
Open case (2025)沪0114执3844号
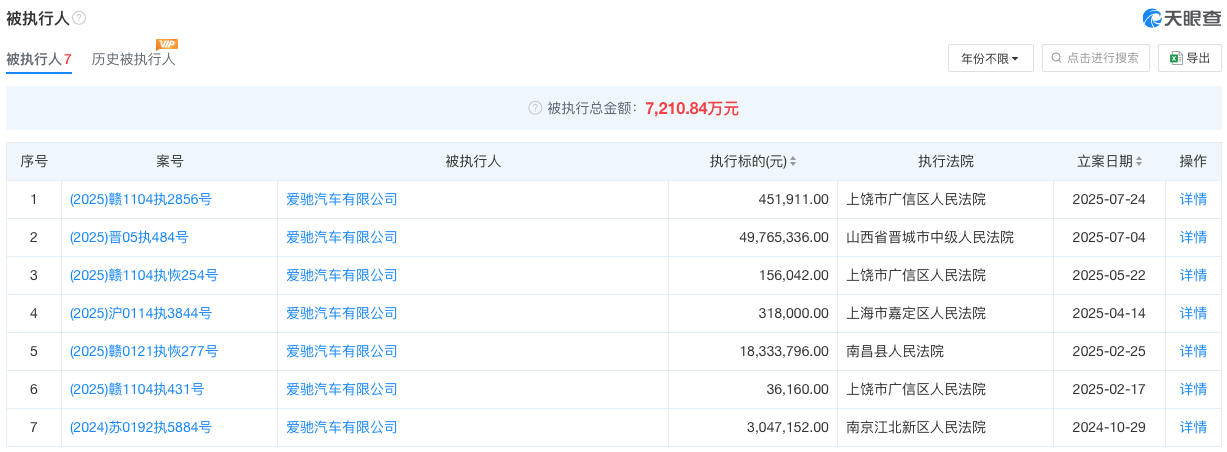coord(141,313)
